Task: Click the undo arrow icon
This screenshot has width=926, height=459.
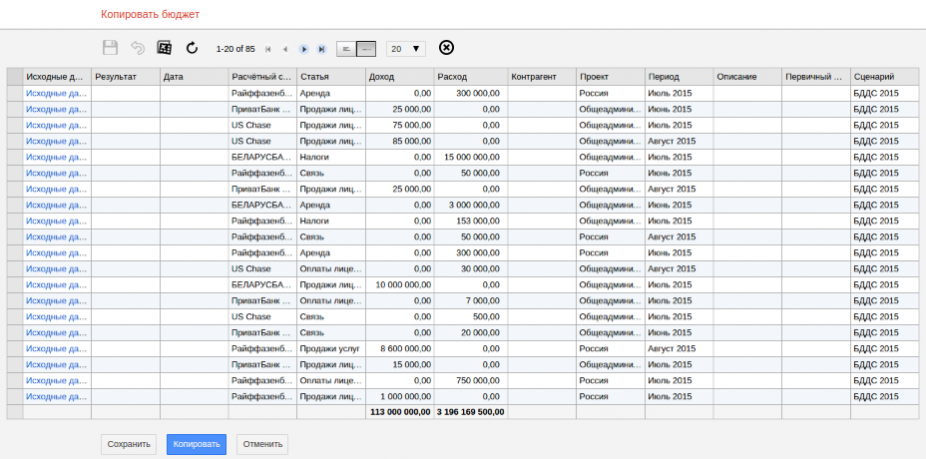Action: point(137,48)
